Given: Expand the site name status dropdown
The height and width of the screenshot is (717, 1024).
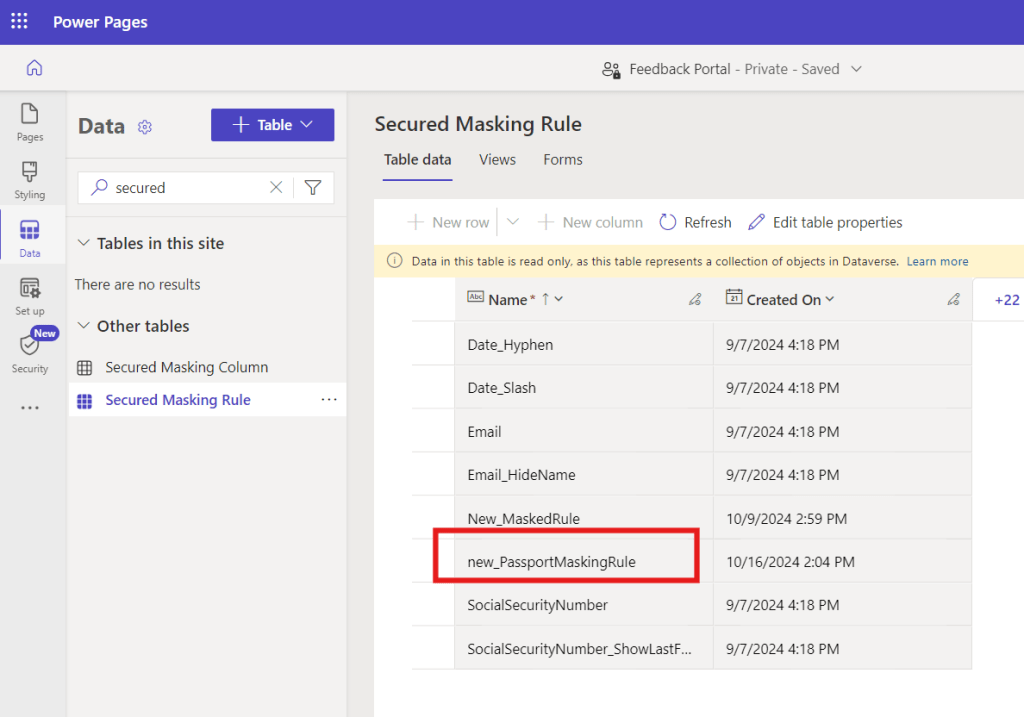Looking at the screenshot, I should tap(856, 69).
